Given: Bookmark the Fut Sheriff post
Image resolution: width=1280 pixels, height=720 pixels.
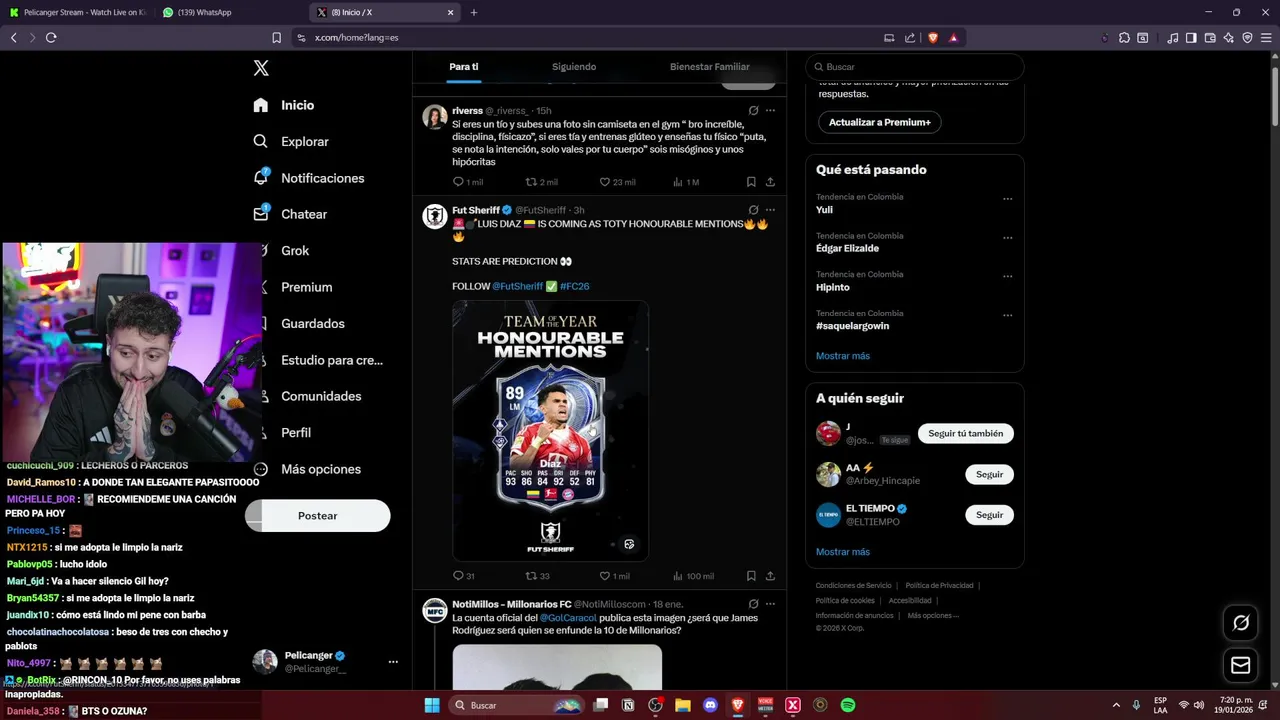Looking at the screenshot, I should (x=751, y=576).
